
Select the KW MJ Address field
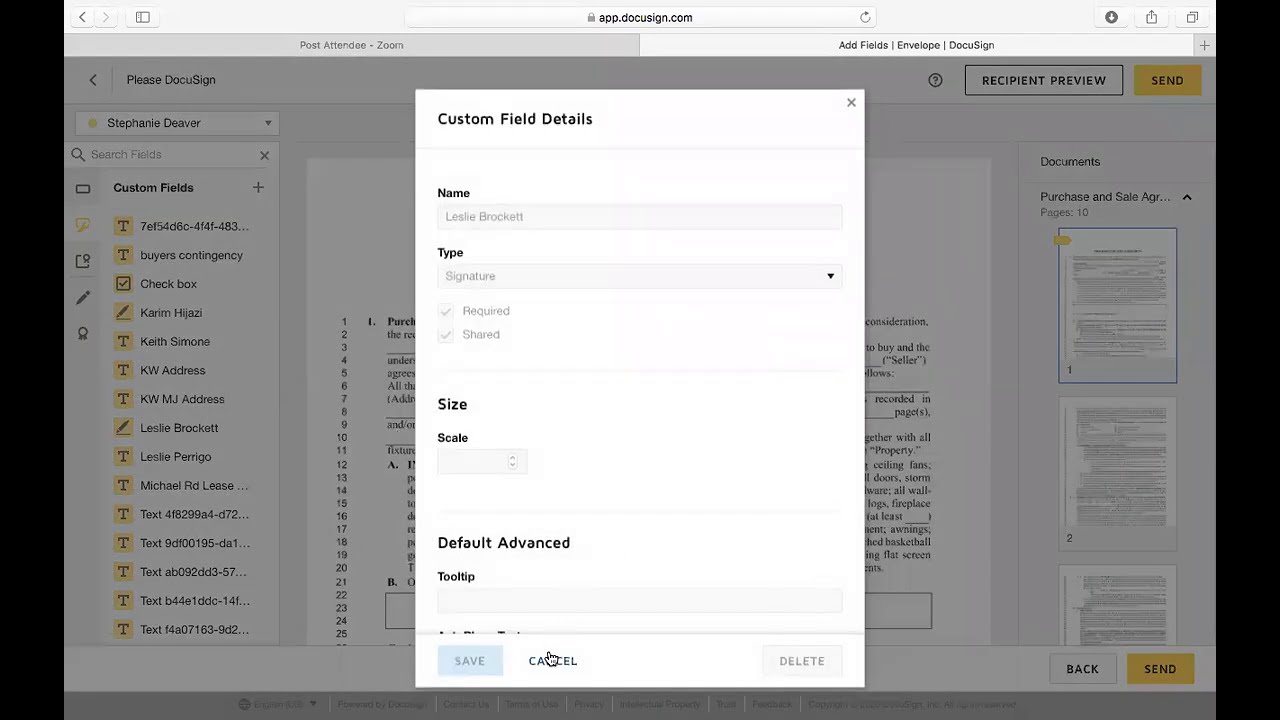pyautogui.click(x=182, y=399)
